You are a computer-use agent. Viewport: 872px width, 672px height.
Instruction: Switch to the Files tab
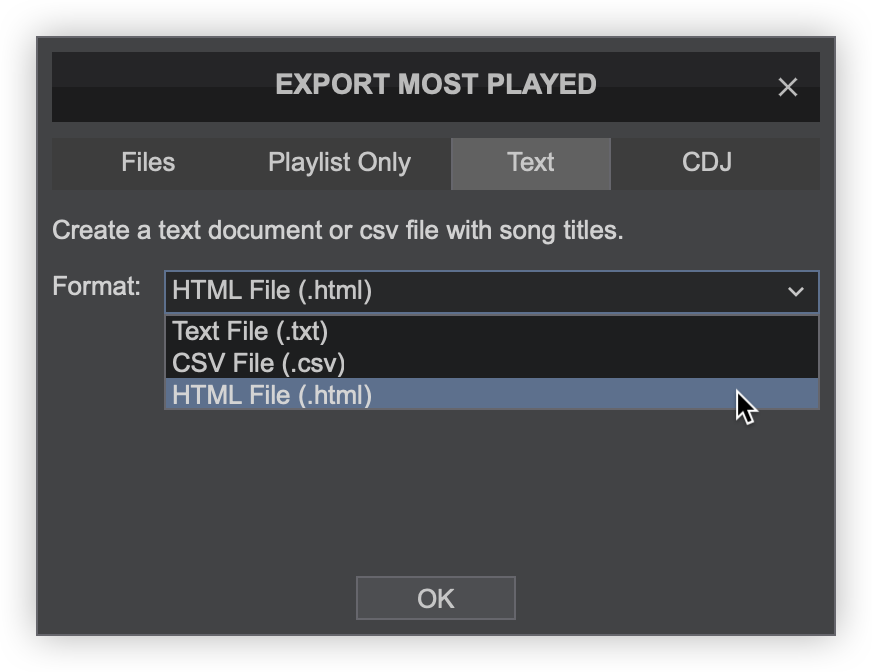pyautogui.click(x=148, y=163)
